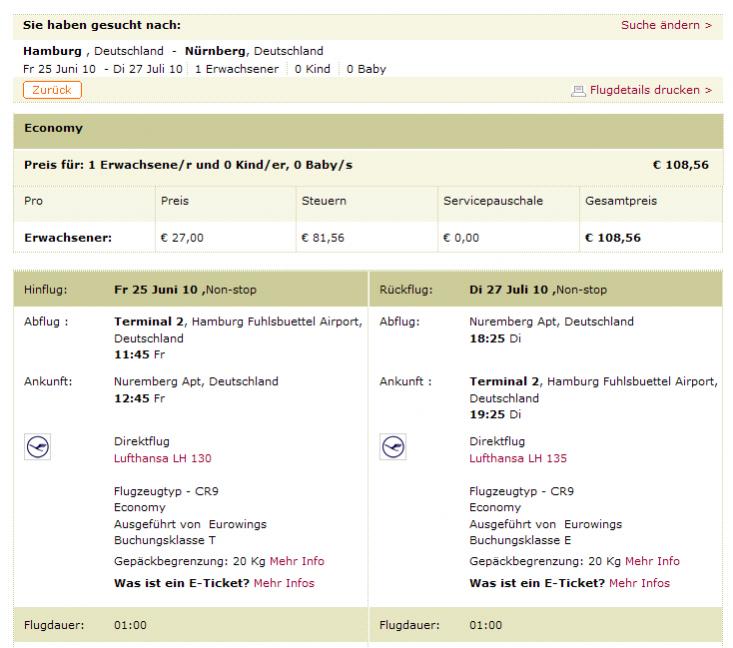Click the Hinflug date Fr 25 Juni 10
This screenshot has width=733, height=648.
coord(157,290)
